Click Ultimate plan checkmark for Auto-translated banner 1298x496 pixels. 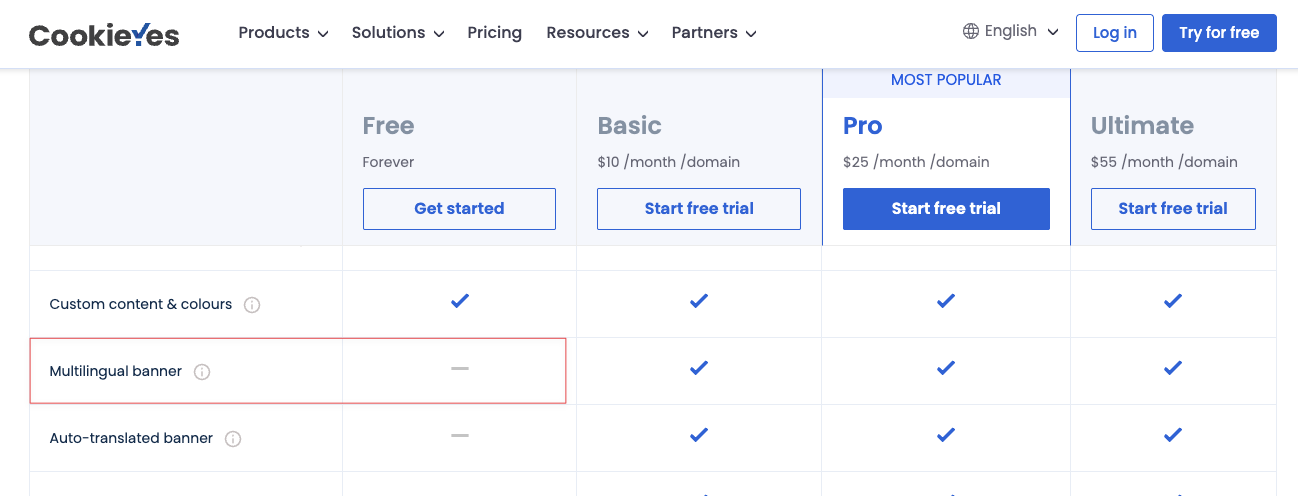tap(1173, 435)
